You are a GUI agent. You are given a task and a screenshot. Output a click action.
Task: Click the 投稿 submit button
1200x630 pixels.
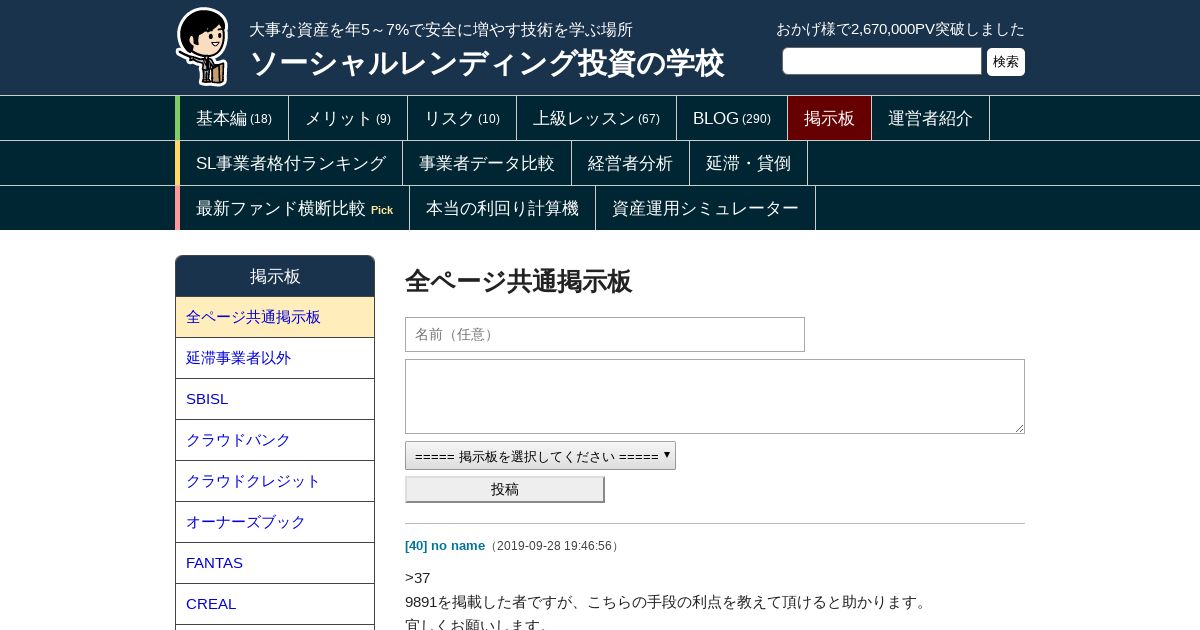(x=505, y=489)
